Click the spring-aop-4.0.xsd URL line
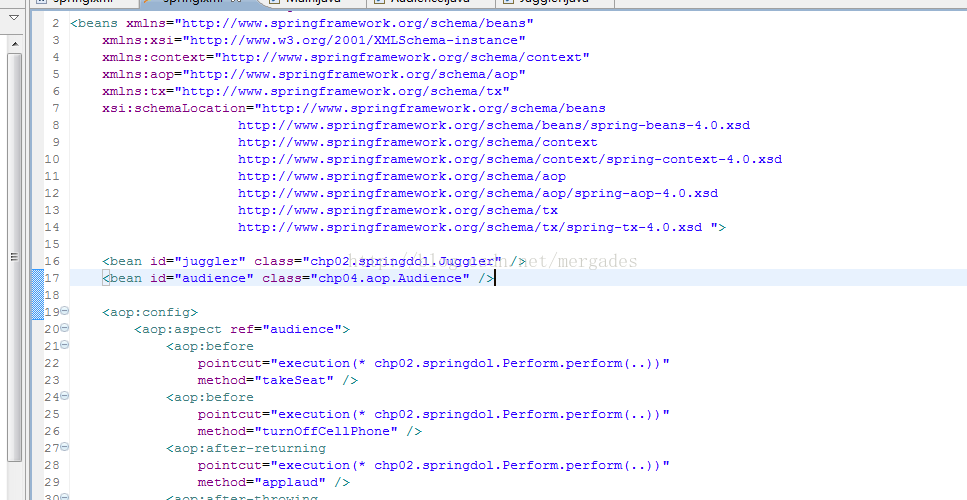967x500 pixels. click(x=478, y=194)
